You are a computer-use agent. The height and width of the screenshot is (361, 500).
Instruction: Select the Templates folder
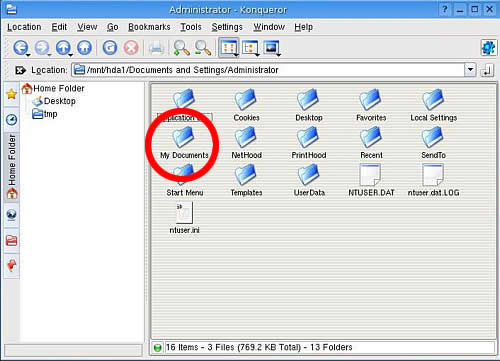[x=246, y=180]
